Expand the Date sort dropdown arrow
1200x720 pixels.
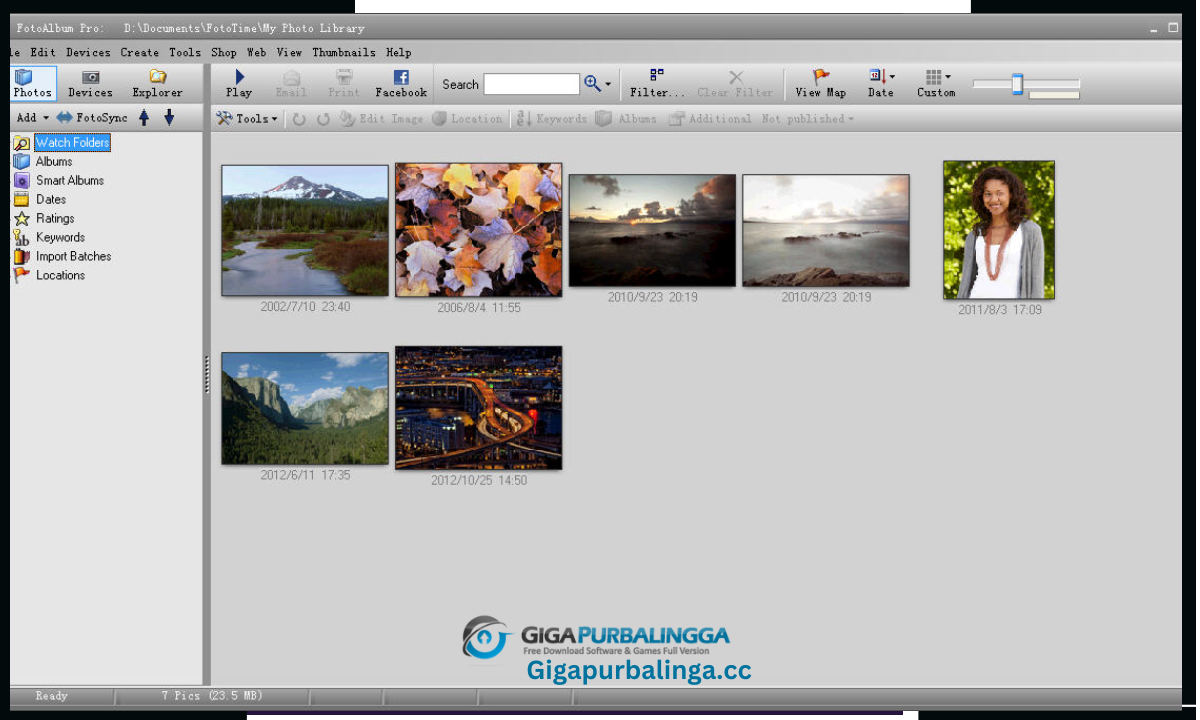point(892,76)
